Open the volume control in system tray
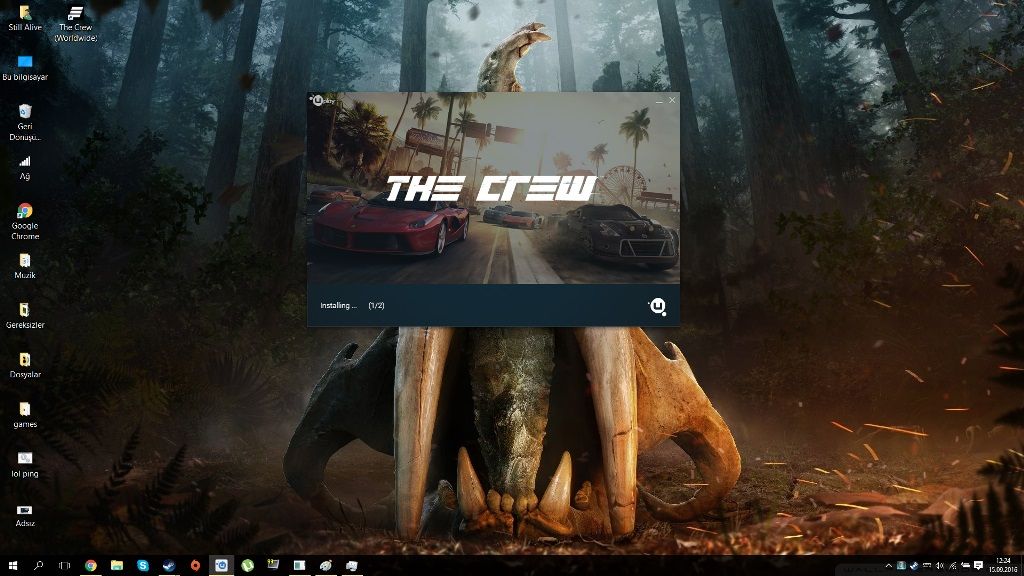Image resolution: width=1024 pixels, height=576 pixels. [940, 566]
